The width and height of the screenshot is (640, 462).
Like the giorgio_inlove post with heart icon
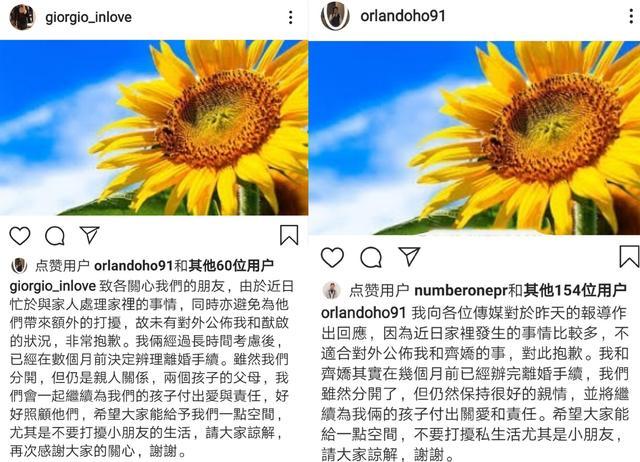[20, 235]
